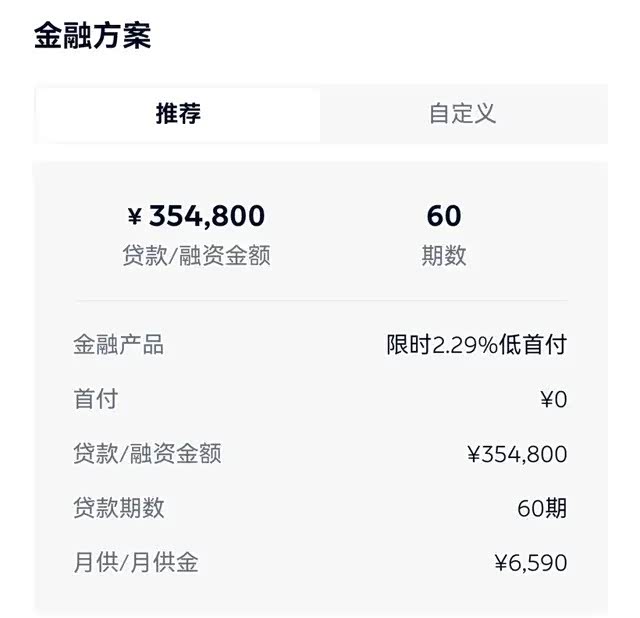The height and width of the screenshot is (618, 640).
Task: Click the 贷款/融资金额 label in the details list
Action: click(147, 454)
